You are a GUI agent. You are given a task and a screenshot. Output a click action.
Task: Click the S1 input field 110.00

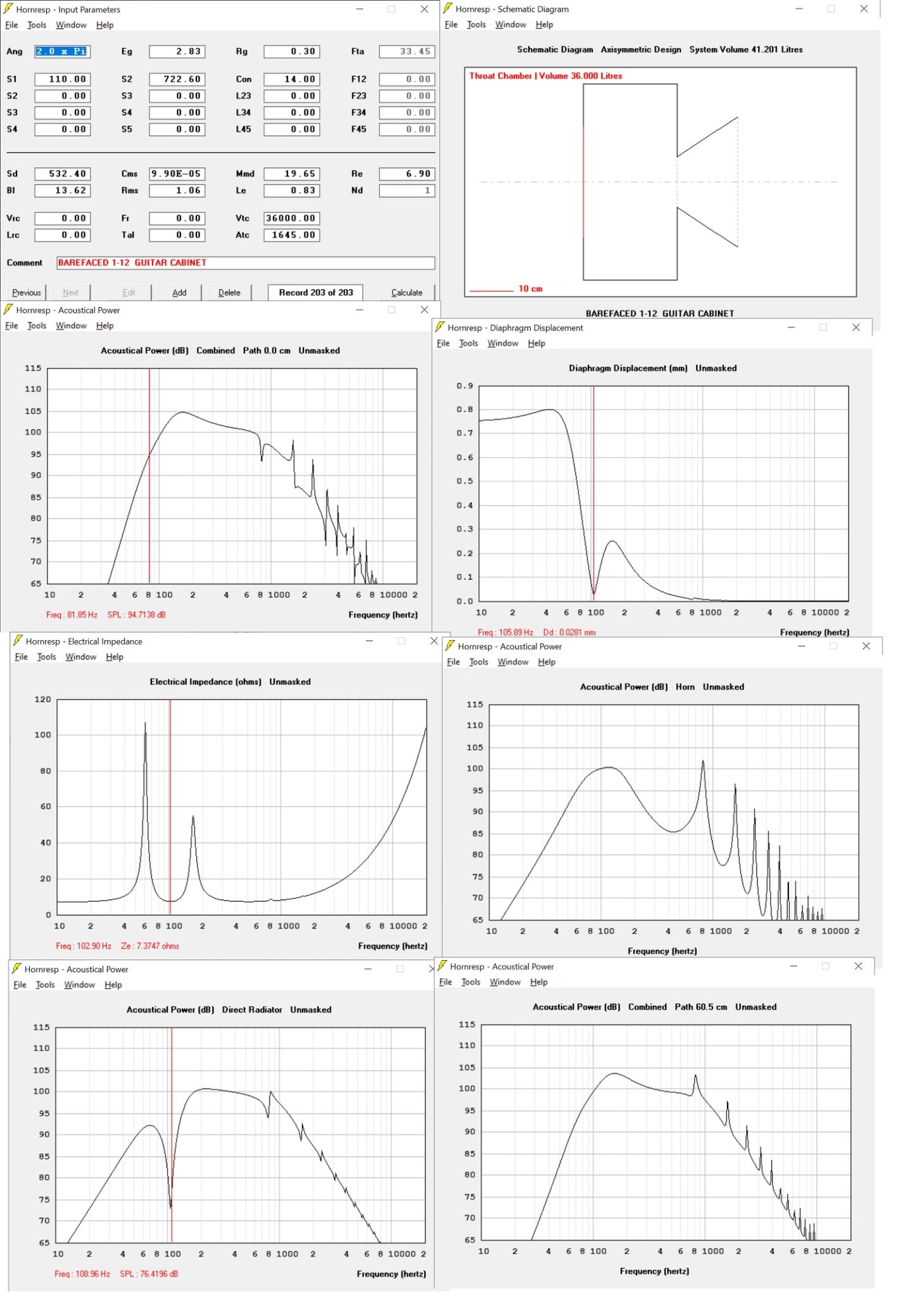pyautogui.click(x=62, y=79)
